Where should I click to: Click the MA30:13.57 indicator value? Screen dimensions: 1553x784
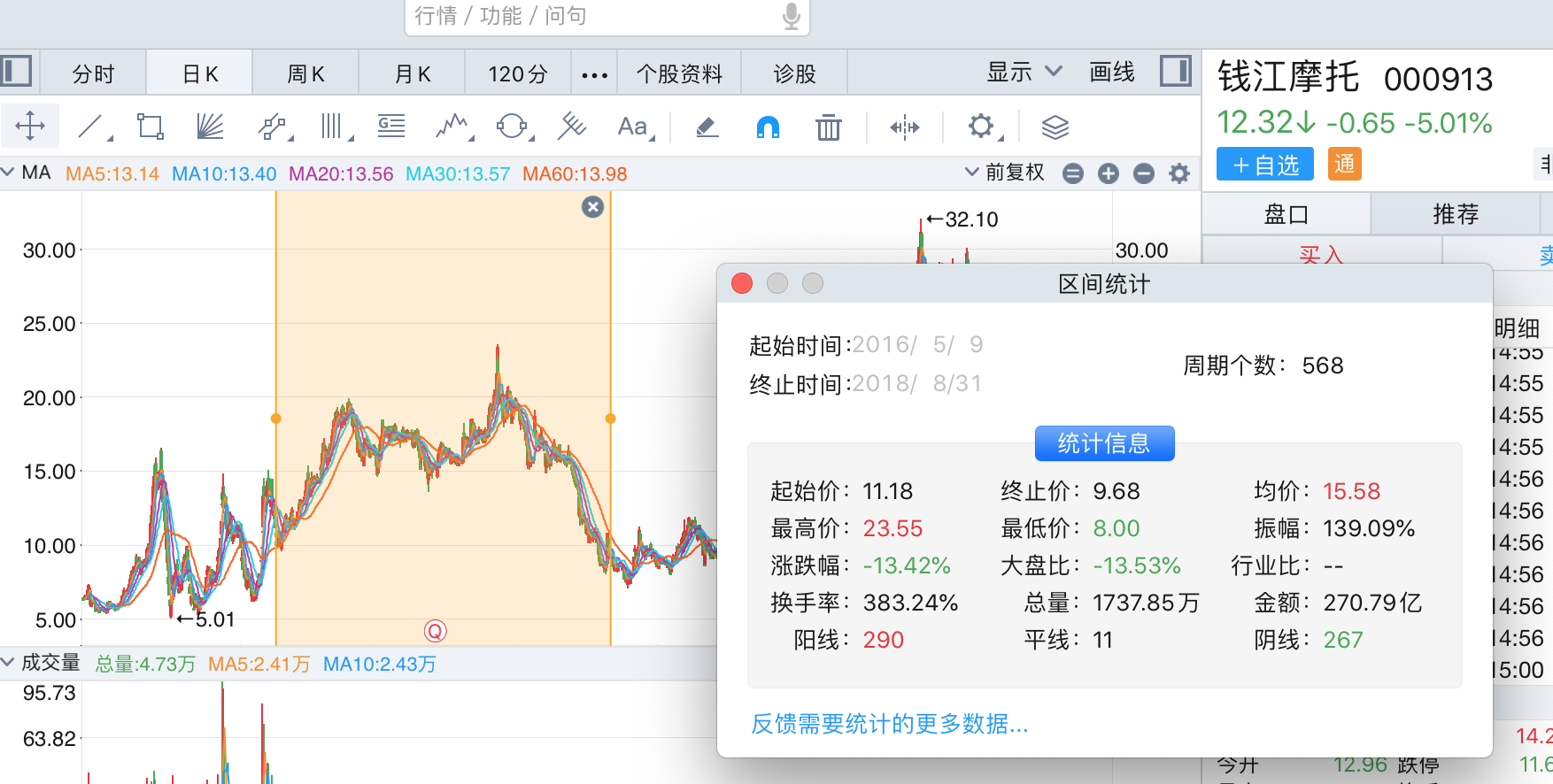(x=458, y=173)
